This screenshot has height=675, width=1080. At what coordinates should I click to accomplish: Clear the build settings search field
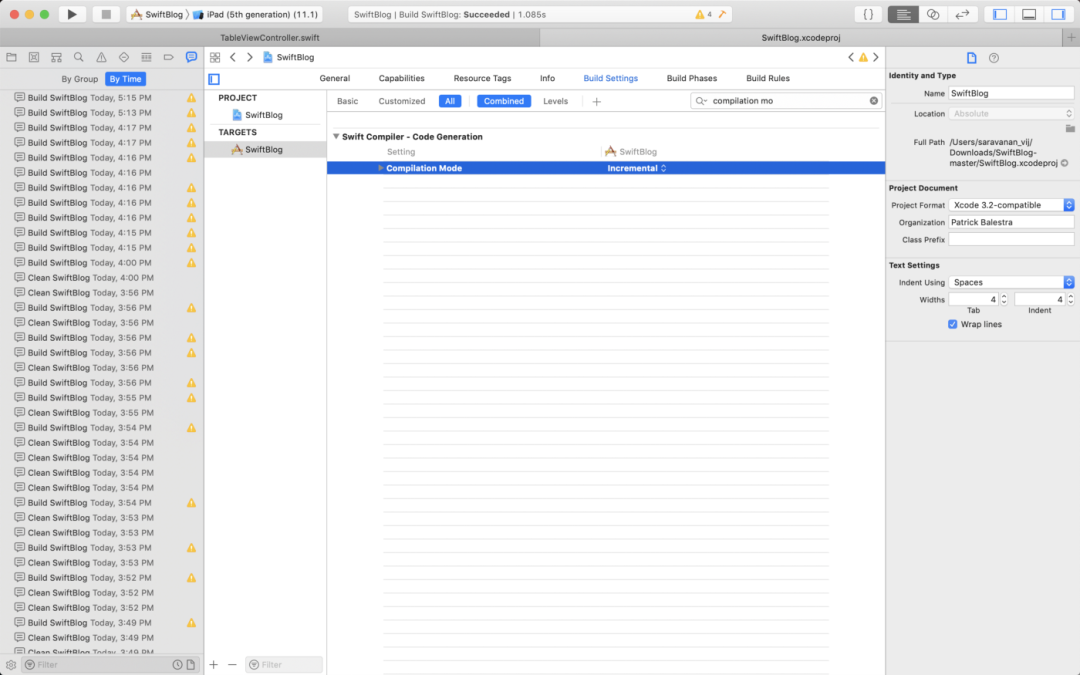point(873,101)
